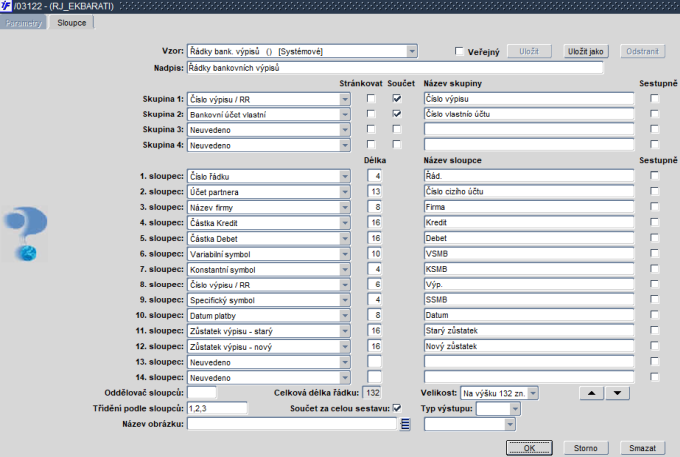680x457 pixels.
Task: Toggle Součet za celou sestavu checkbox
Action: click(397, 408)
